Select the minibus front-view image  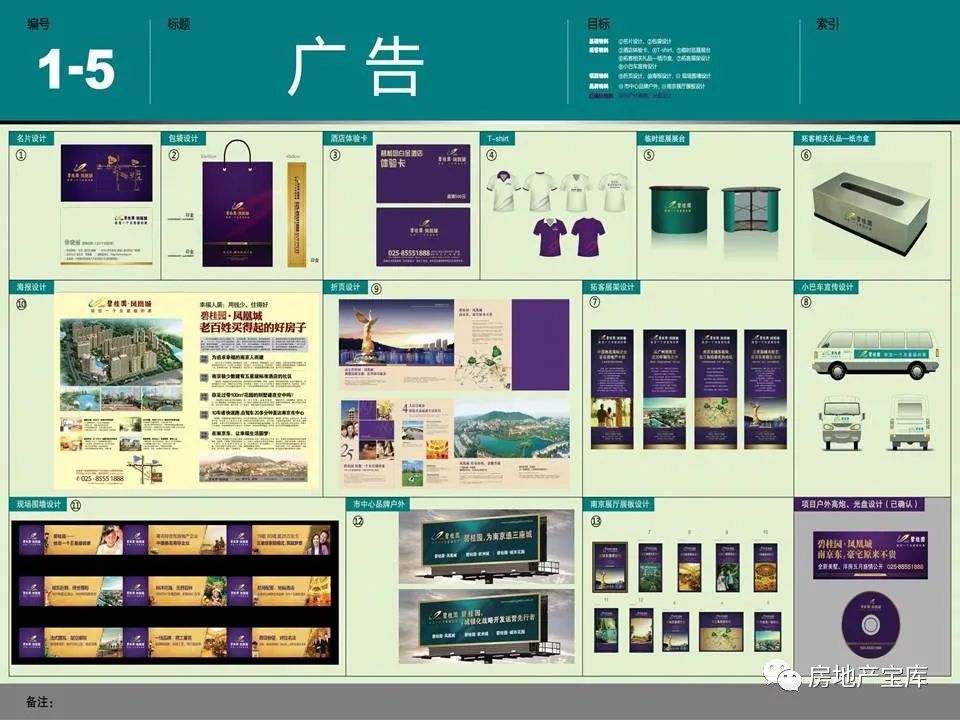tap(842, 422)
